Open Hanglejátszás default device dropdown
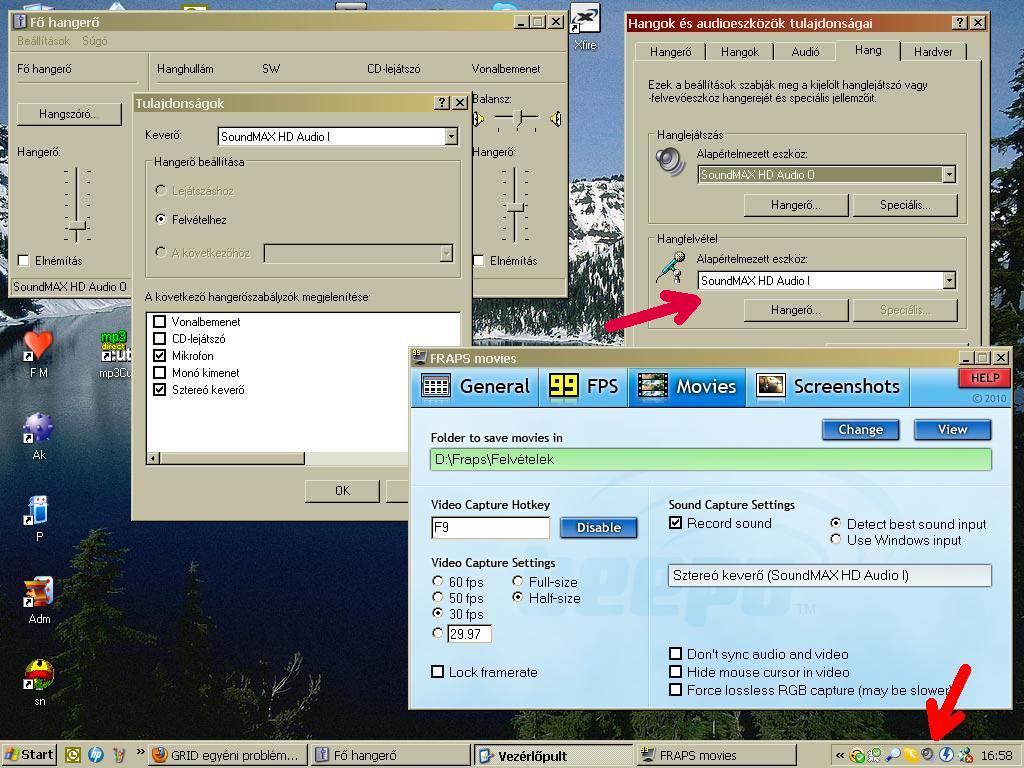The width and height of the screenshot is (1024, 768). [x=949, y=174]
